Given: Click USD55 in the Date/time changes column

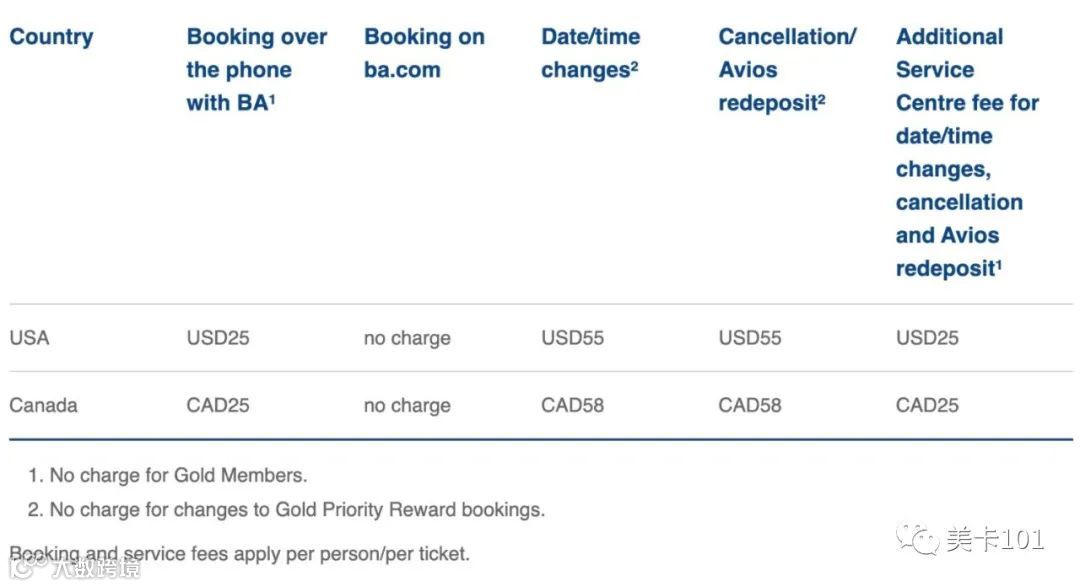Looking at the screenshot, I should coord(572,338).
